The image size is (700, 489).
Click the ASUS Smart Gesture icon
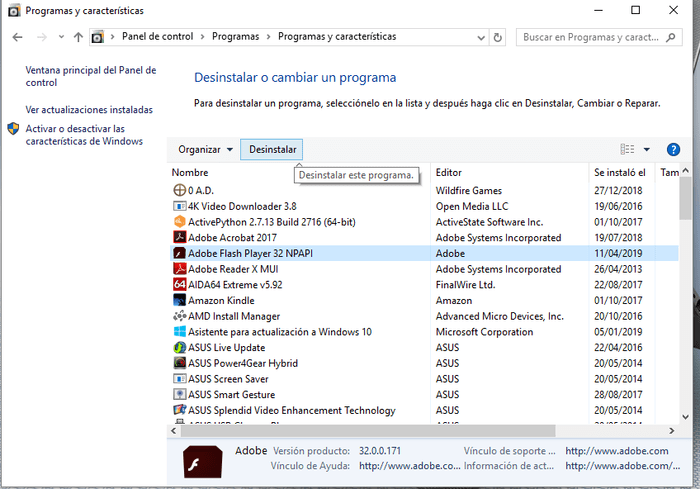(x=179, y=394)
